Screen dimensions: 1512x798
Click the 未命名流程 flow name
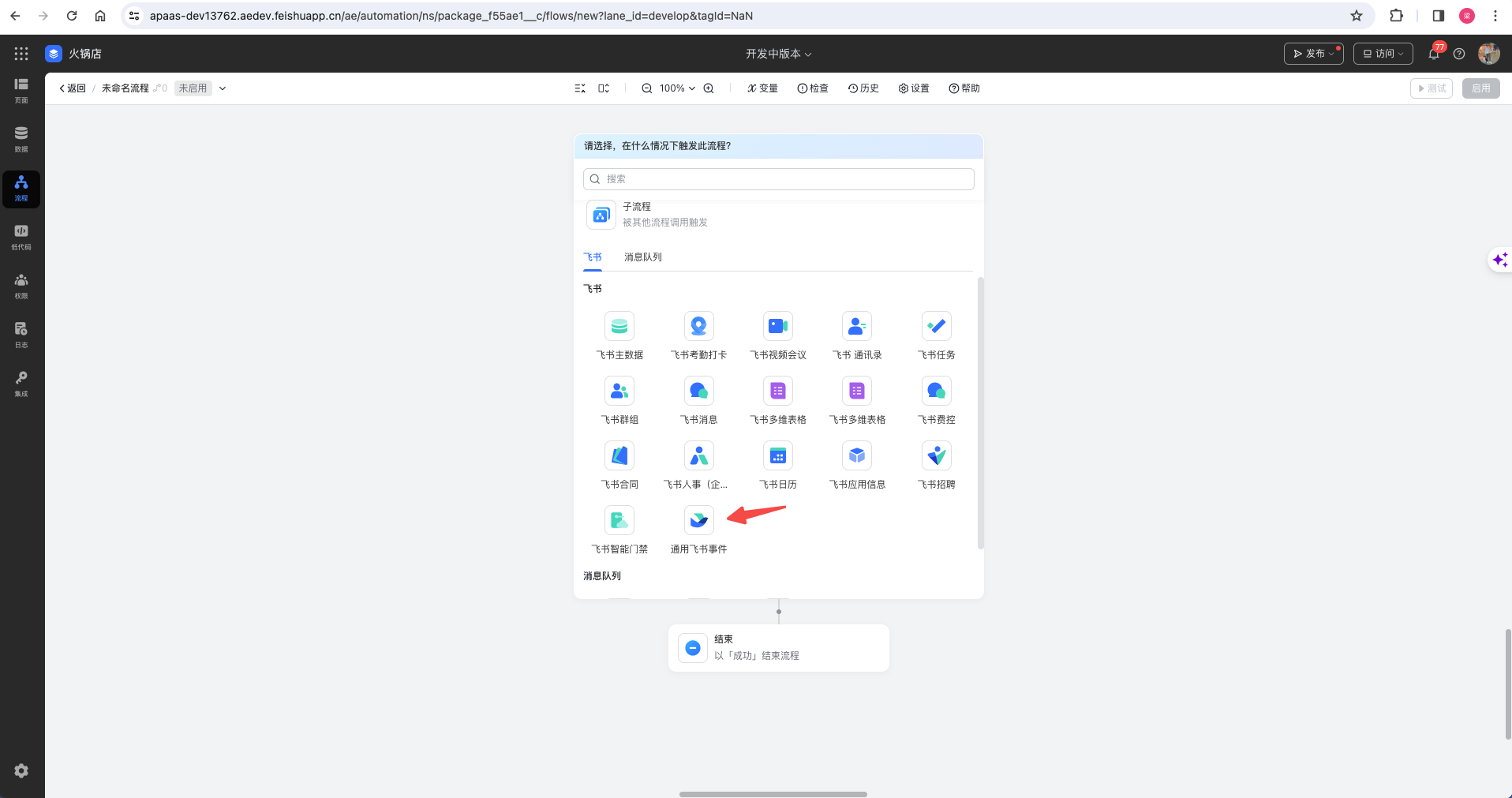pyautogui.click(x=125, y=88)
